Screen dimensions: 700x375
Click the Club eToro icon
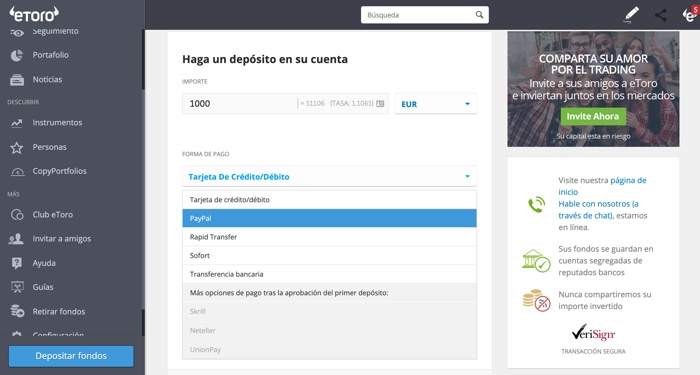[17, 215]
